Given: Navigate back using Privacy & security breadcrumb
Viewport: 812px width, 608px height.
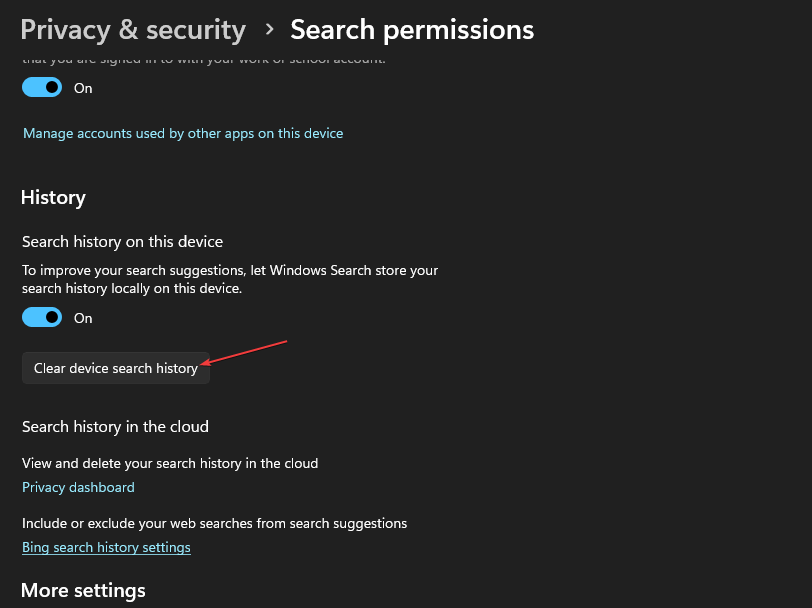Looking at the screenshot, I should (132, 29).
